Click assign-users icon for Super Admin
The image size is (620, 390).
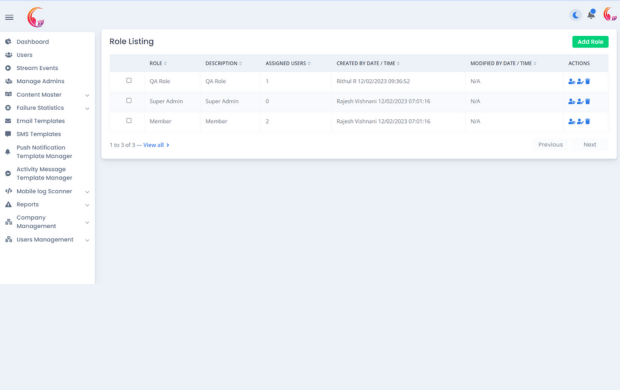pos(571,102)
